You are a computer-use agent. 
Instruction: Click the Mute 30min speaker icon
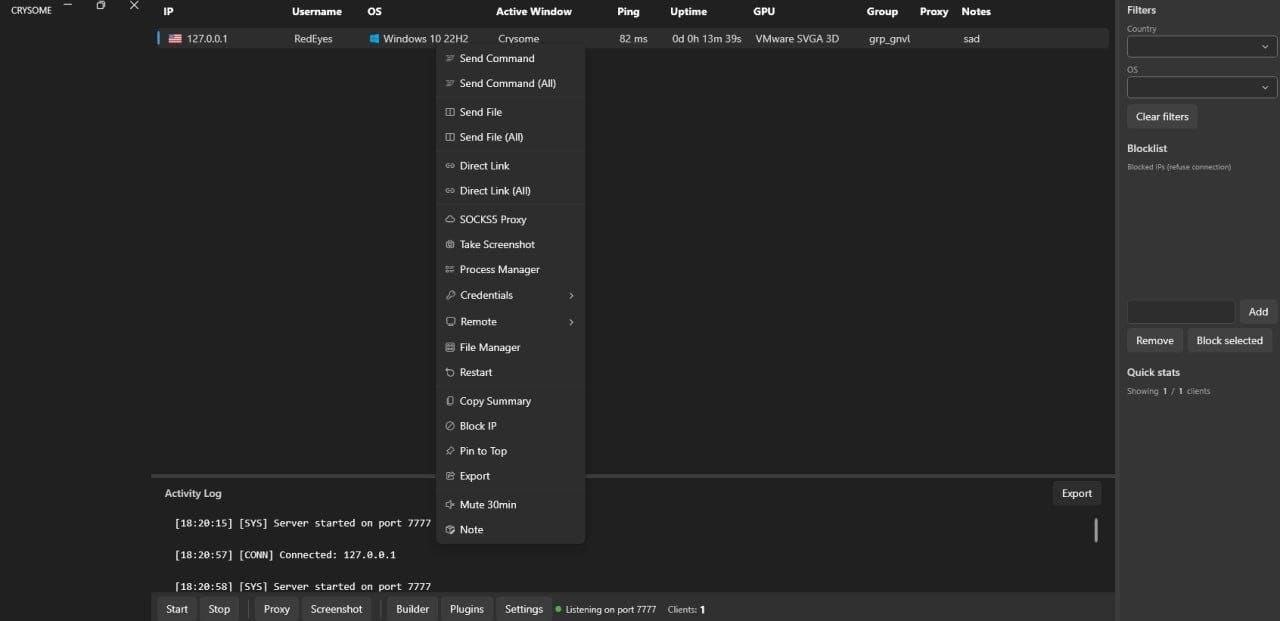[x=450, y=505]
